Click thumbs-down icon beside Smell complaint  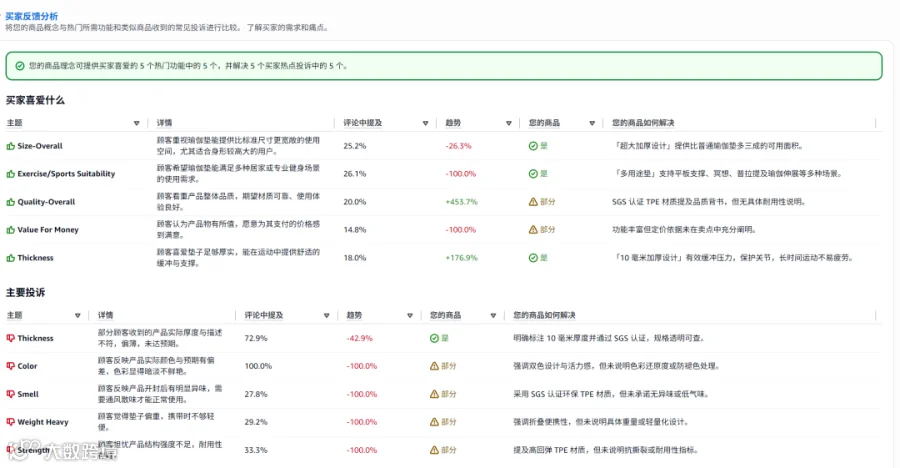tap(10, 394)
